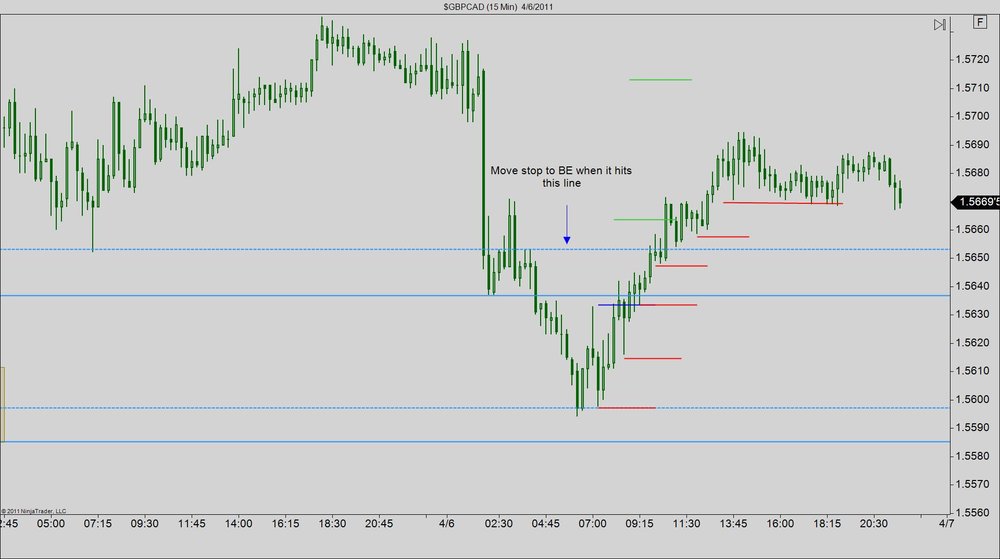Screen dimensions: 1000x559
Task: Click the 1.5620 price axis label
Action: click(x=972, y=343)
